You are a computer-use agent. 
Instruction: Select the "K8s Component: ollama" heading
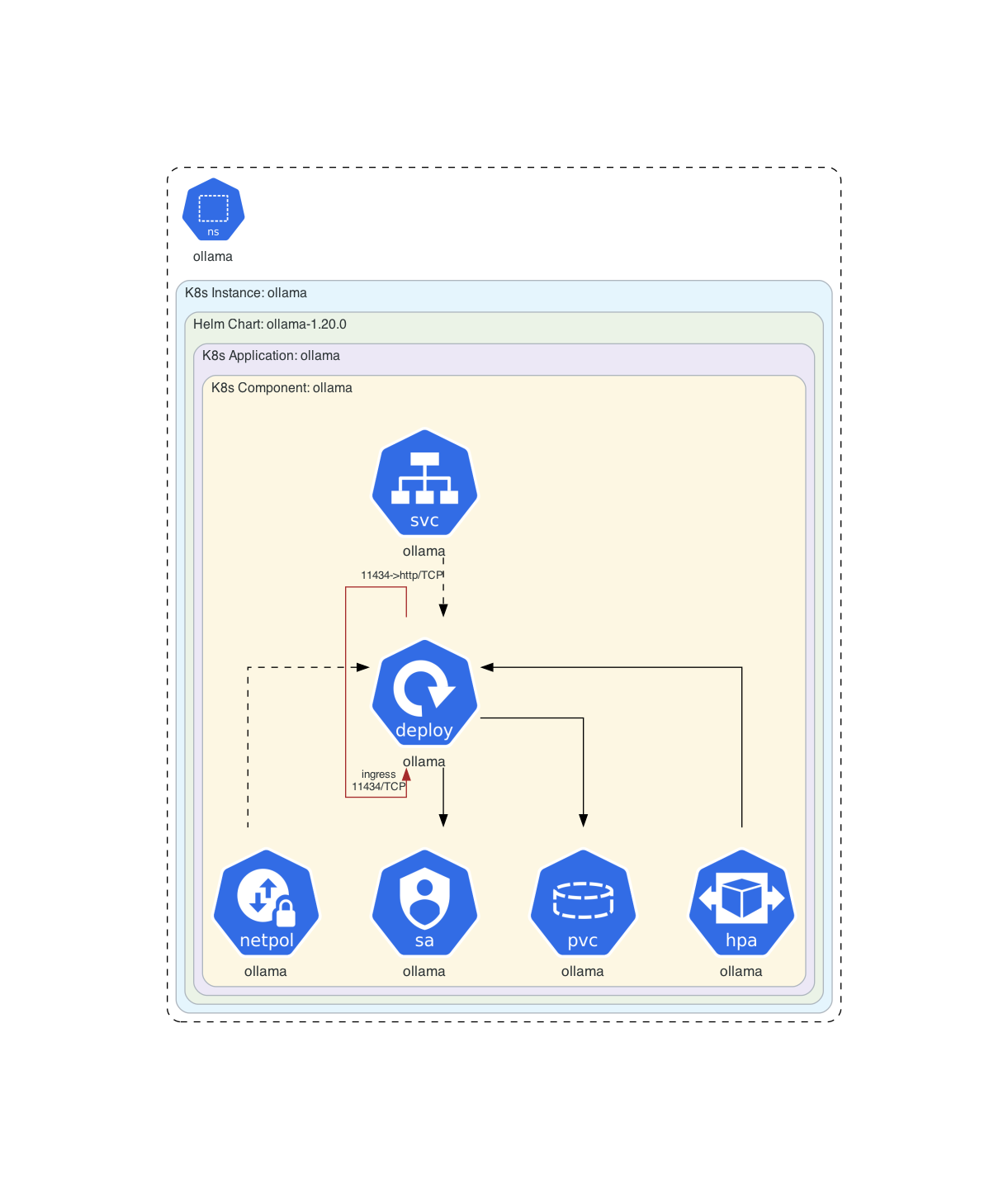click(282, 388)
